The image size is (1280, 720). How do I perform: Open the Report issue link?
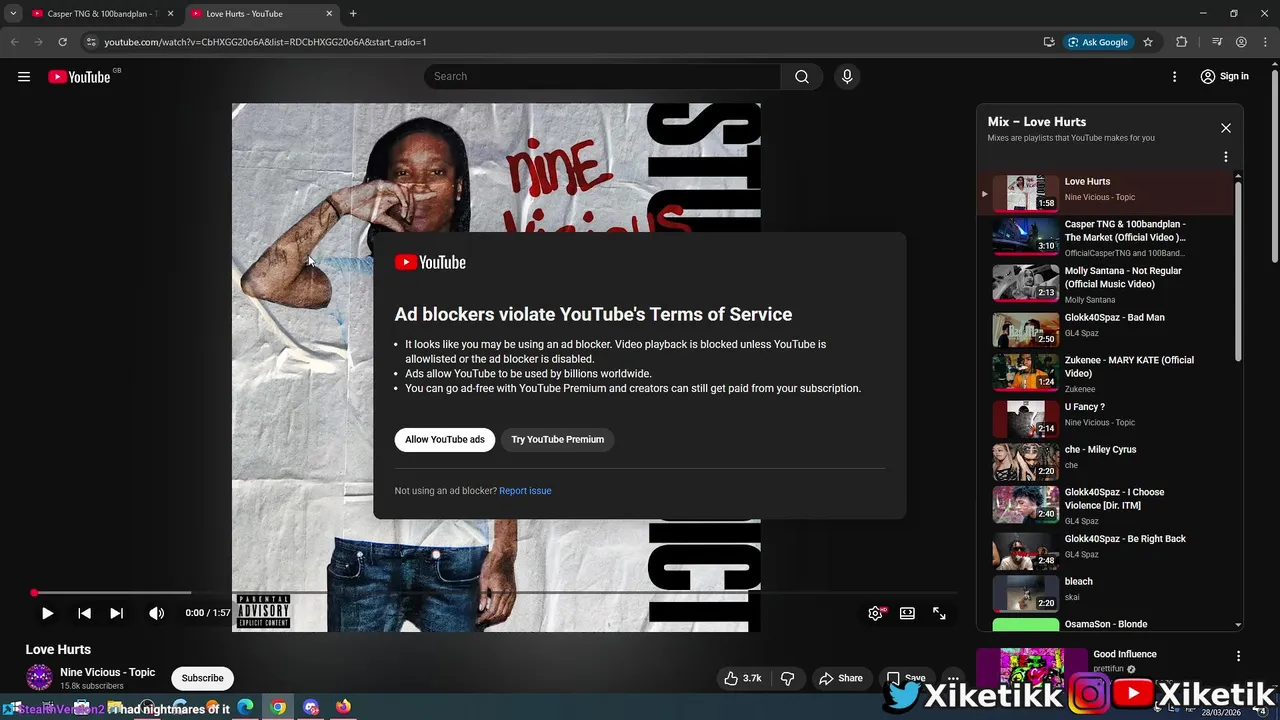(x=525, y=491)
